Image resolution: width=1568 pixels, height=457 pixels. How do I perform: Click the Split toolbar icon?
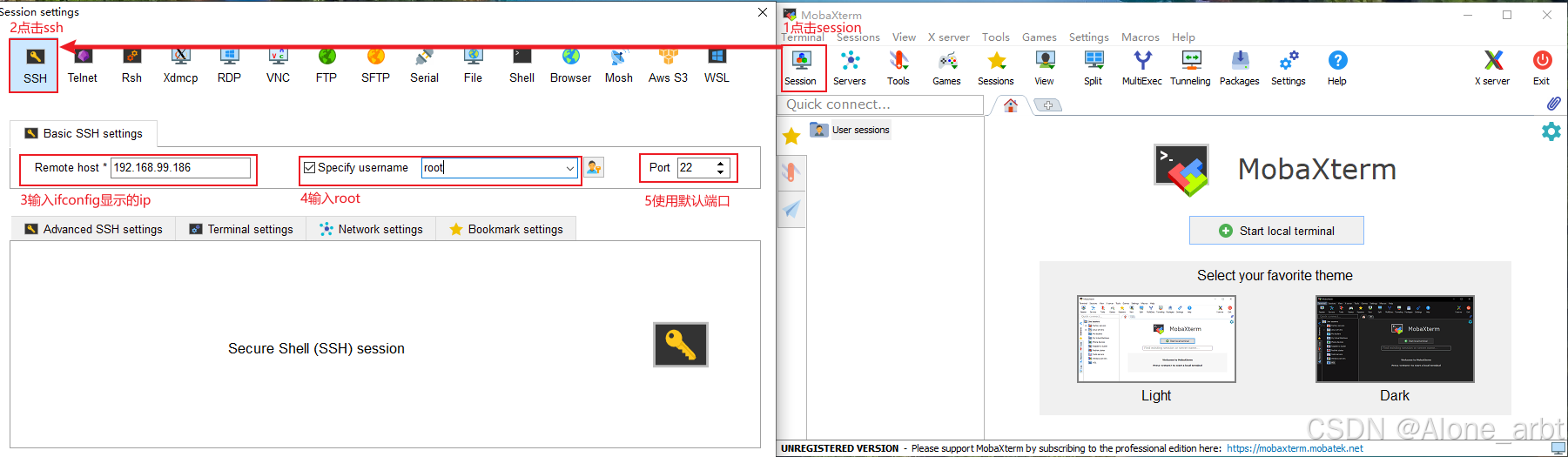point(1094,68)
